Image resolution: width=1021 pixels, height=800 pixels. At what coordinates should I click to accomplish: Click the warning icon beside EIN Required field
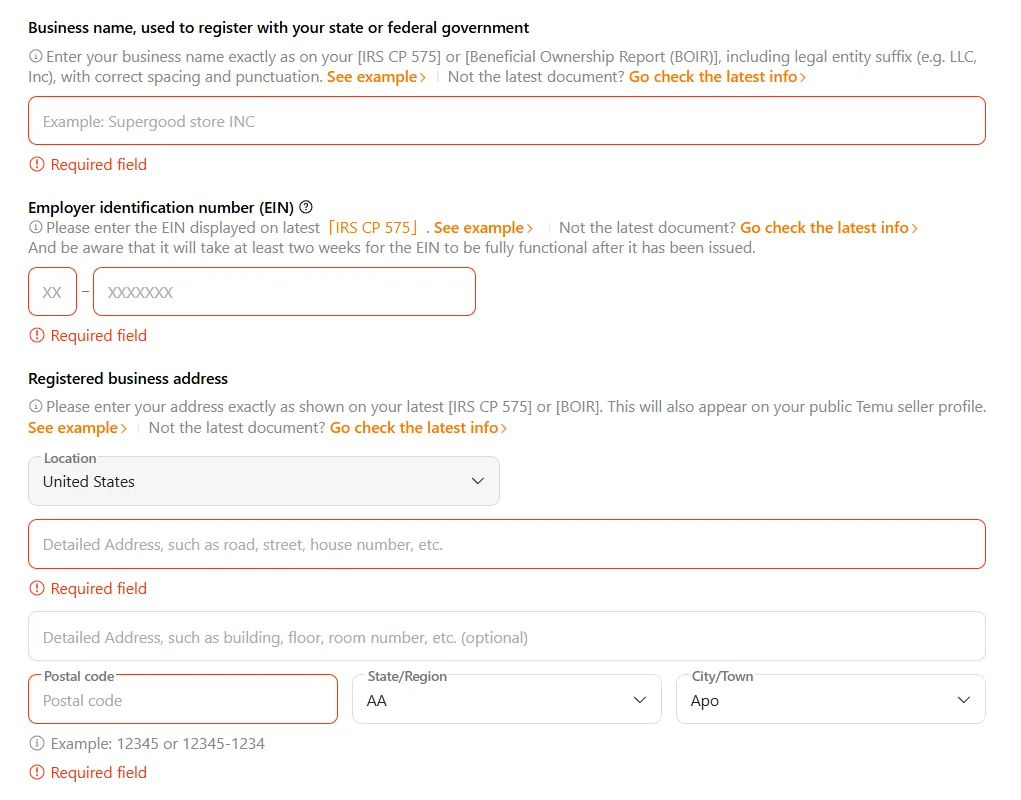click(37, 335)
